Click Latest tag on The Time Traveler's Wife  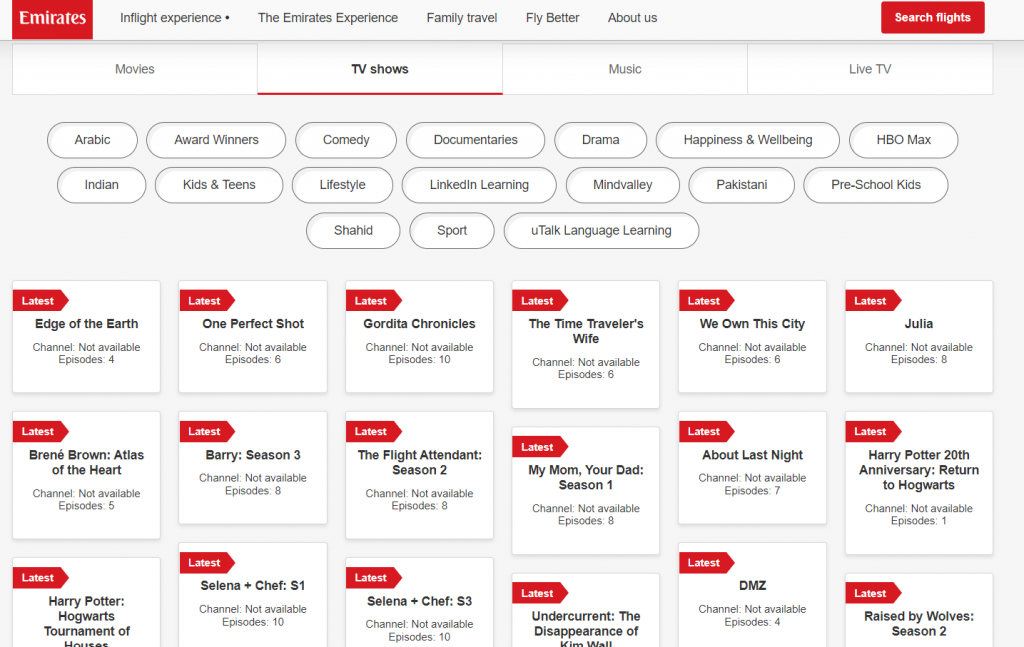[x=539, y=301]
